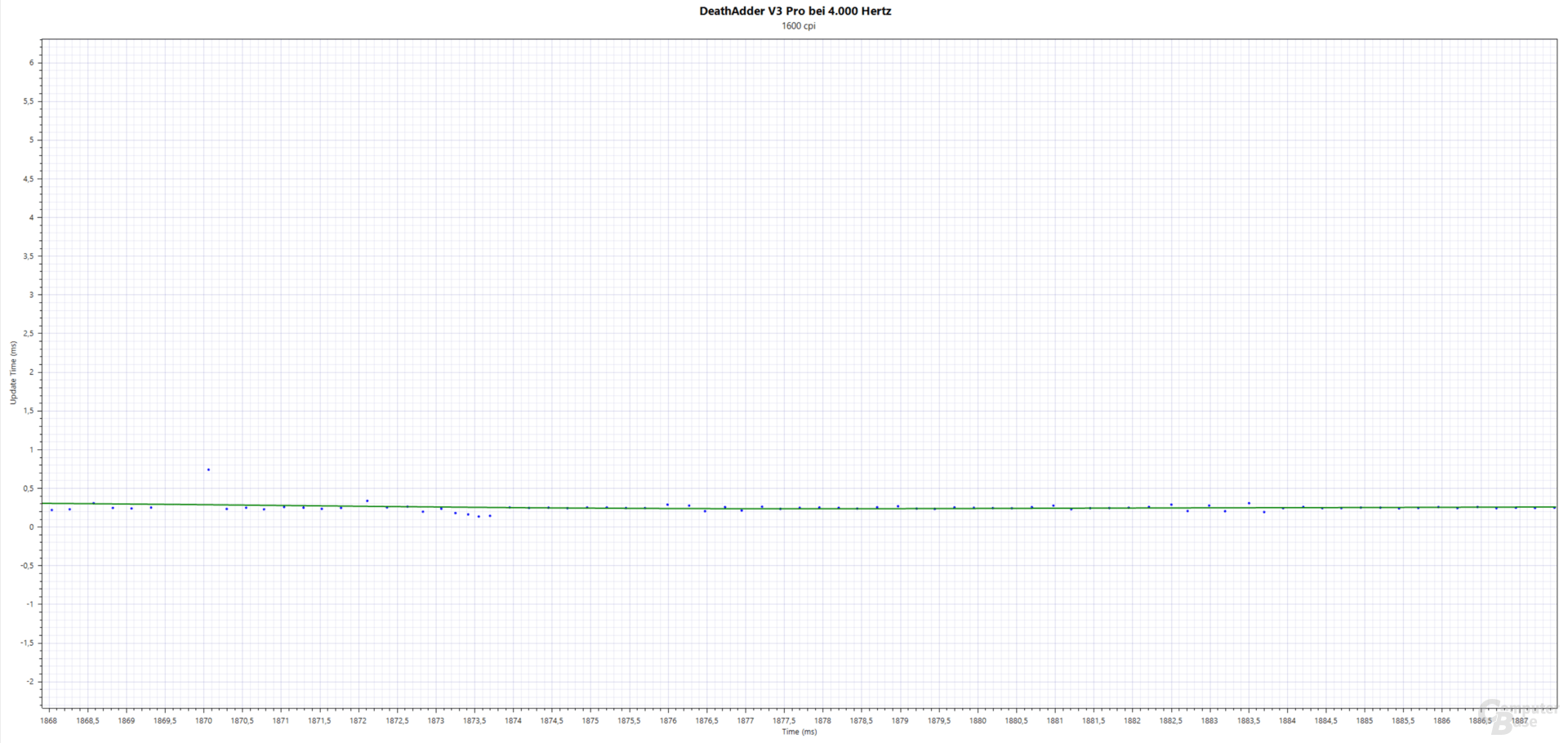Click the subtitle '1600 cpi'
Image resolution: width=1568 pixels, height=743 pixels.
(798, 26)
